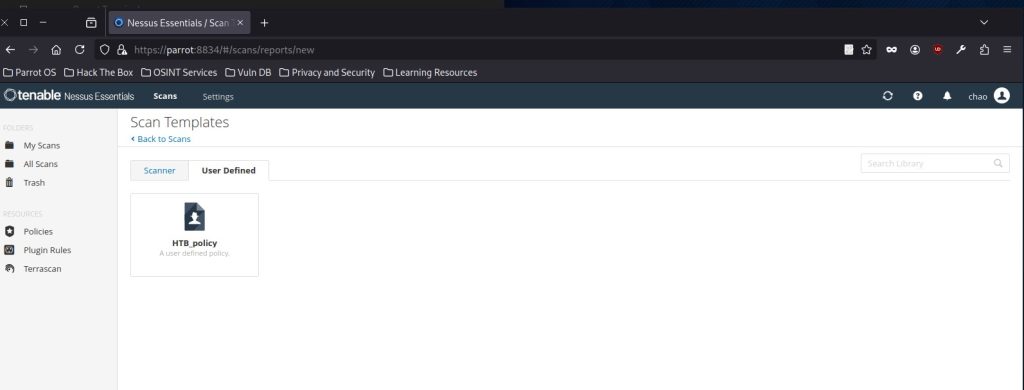1024x390 pixels.
Task: Open the wrench developer tools icon
Action: [961, 50]
